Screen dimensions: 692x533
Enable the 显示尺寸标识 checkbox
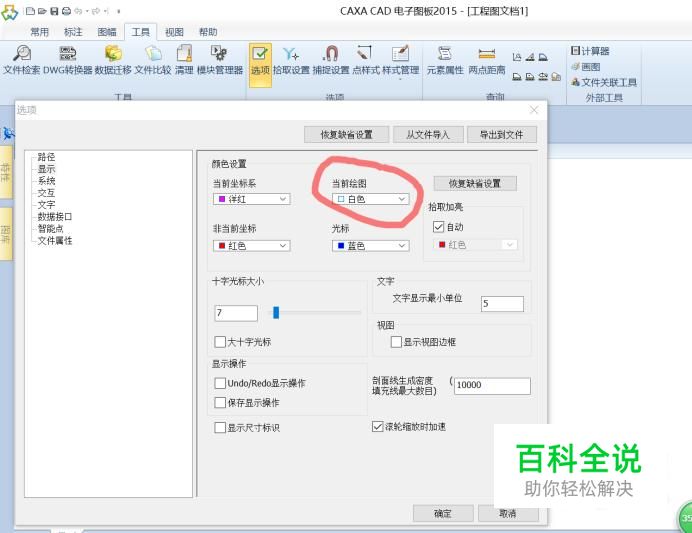point(220,428)
